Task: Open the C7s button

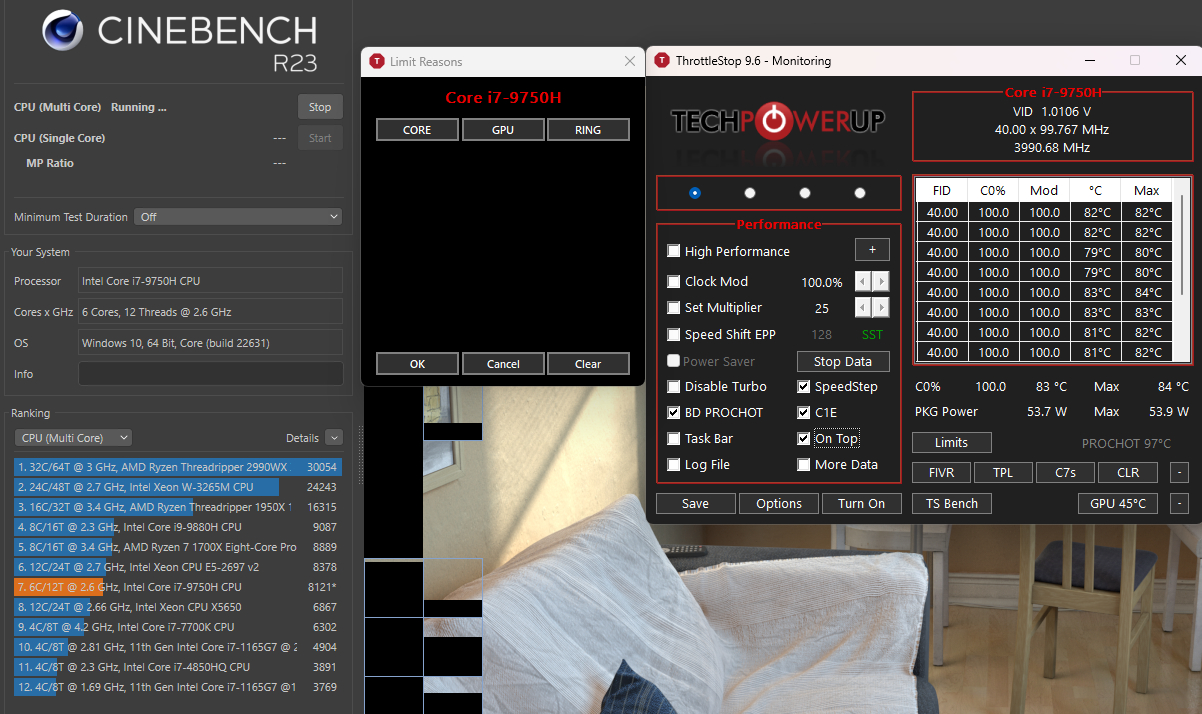Action: click(1065, 473)
